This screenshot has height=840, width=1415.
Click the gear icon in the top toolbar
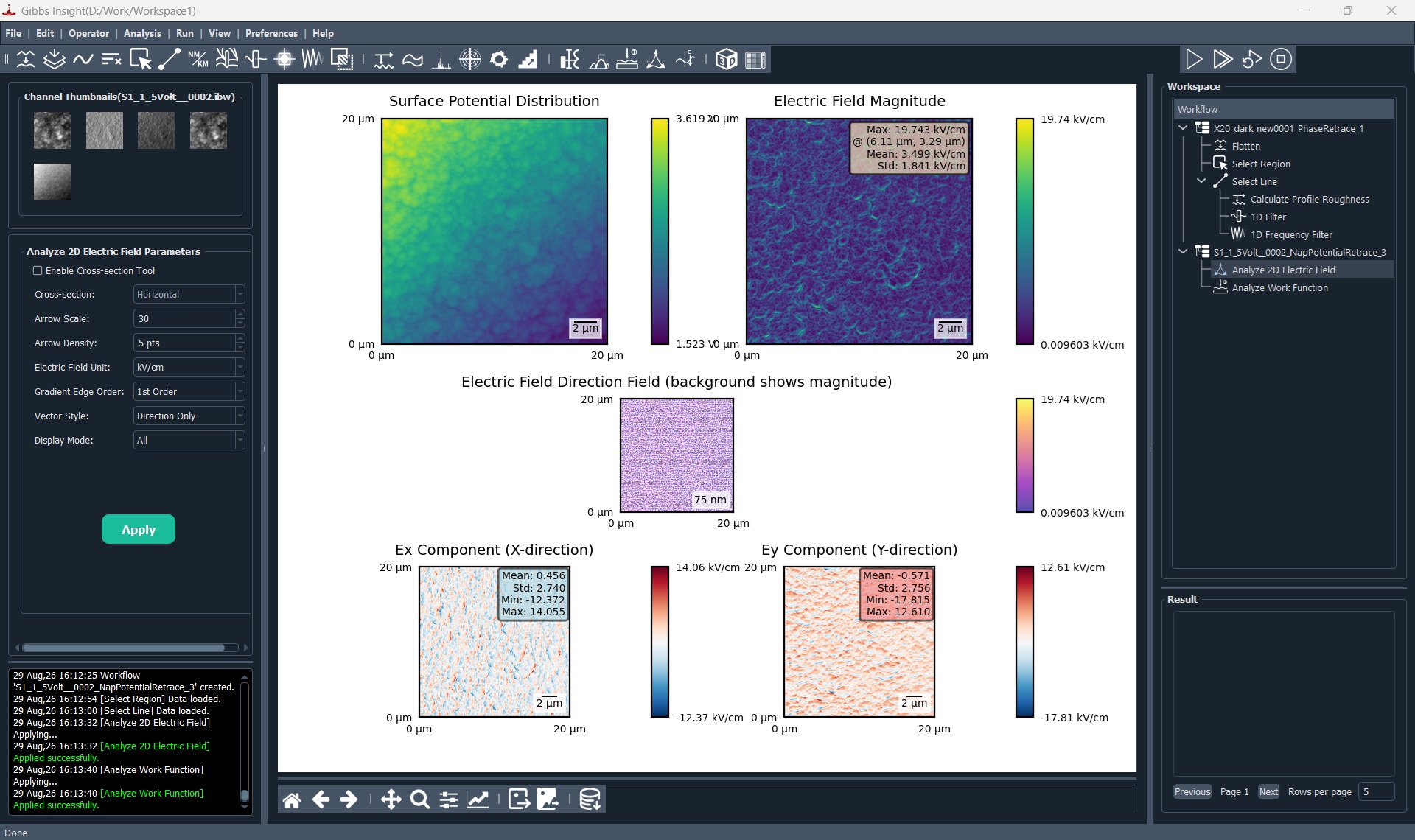point(499,59)
